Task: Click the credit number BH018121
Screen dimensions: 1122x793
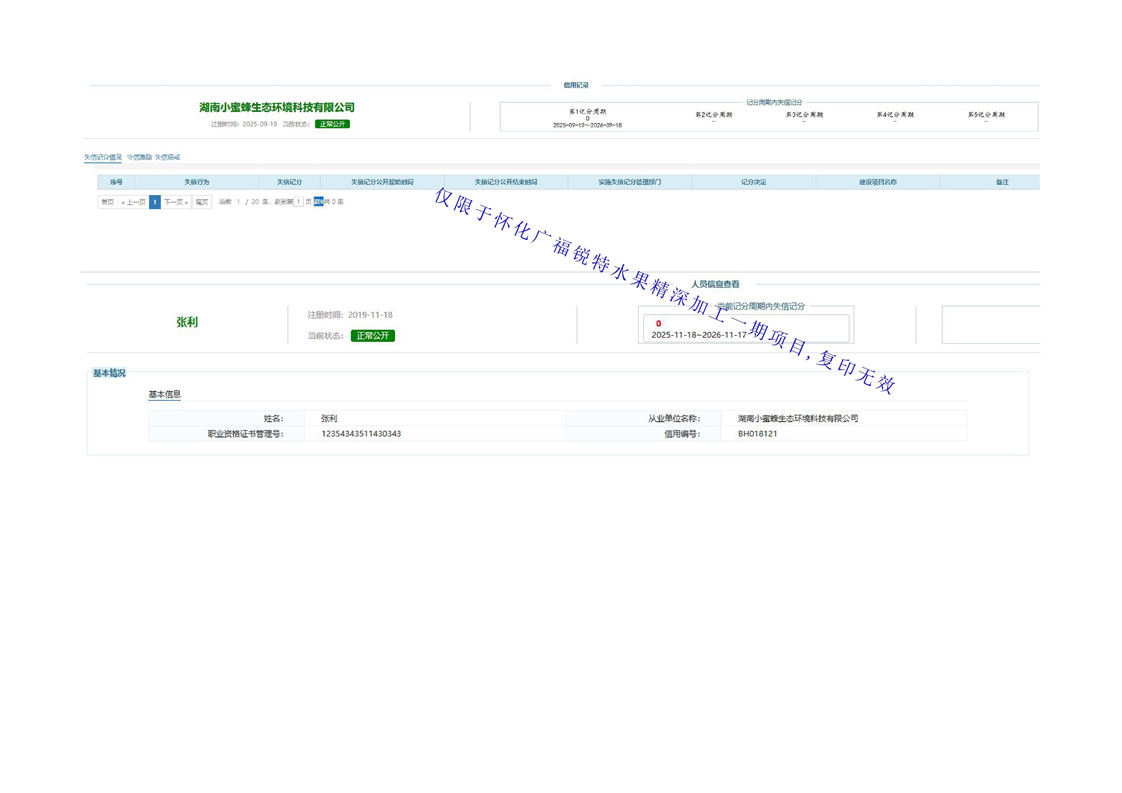Action: [x=758, y=434]
